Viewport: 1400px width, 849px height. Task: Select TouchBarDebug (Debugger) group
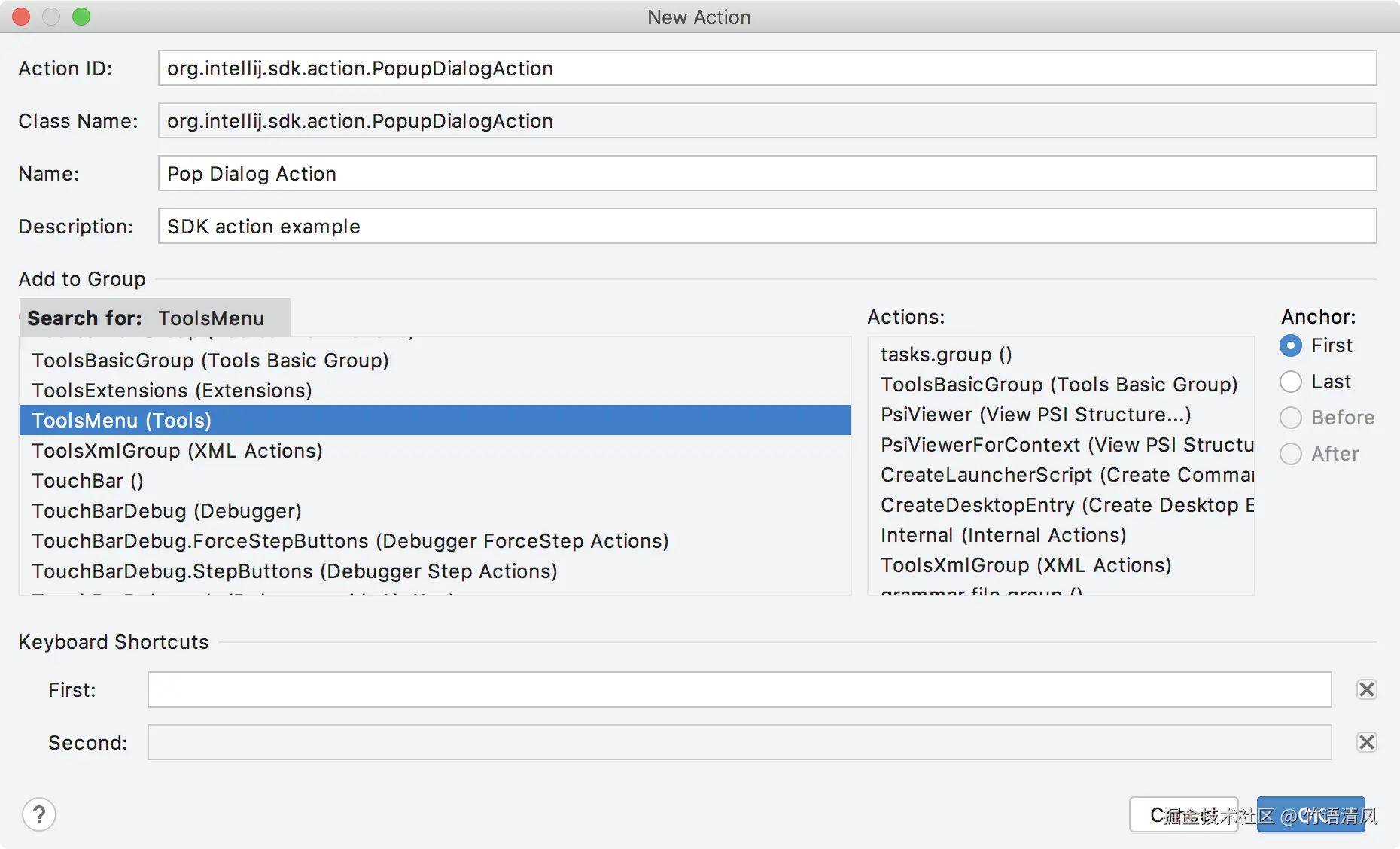coord(435,511)
